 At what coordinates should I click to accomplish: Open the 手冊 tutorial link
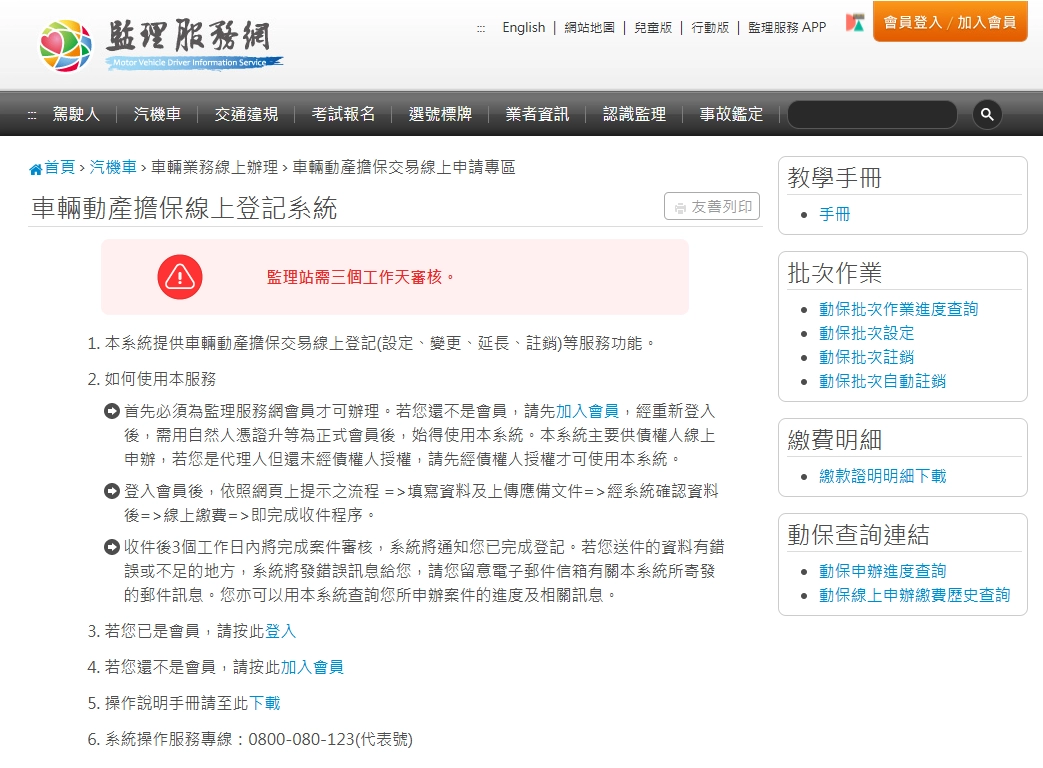834,214
